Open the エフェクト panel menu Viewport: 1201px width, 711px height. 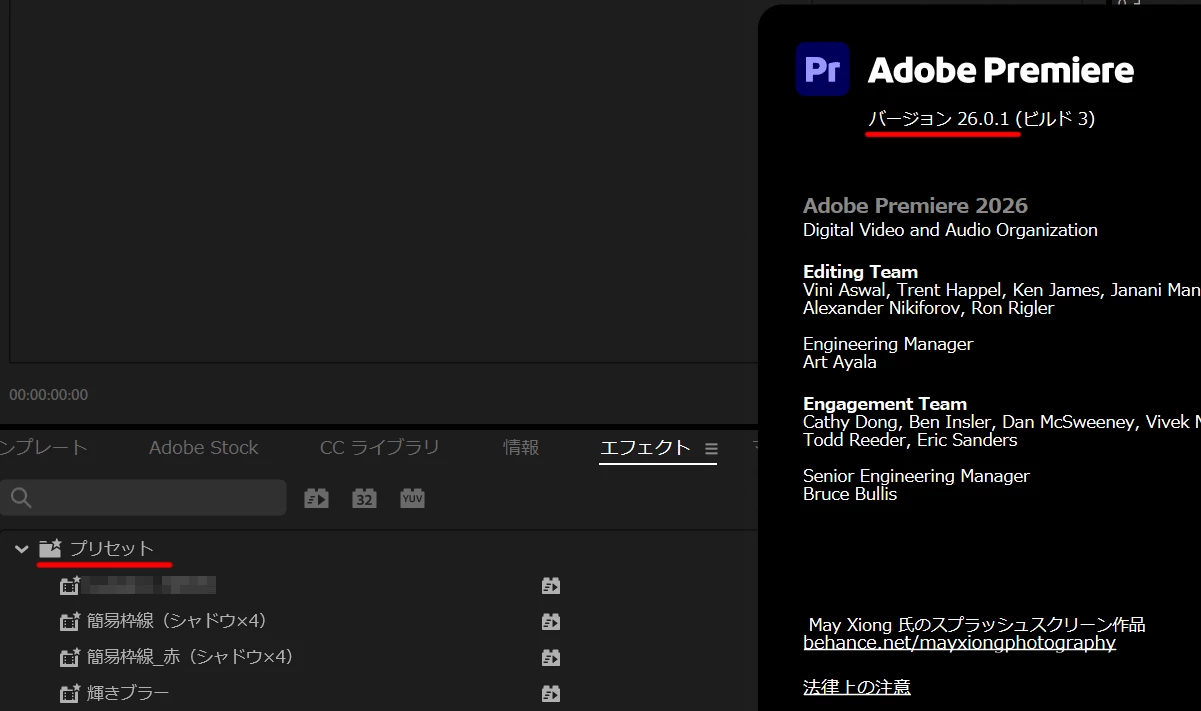tap(711, 449)
